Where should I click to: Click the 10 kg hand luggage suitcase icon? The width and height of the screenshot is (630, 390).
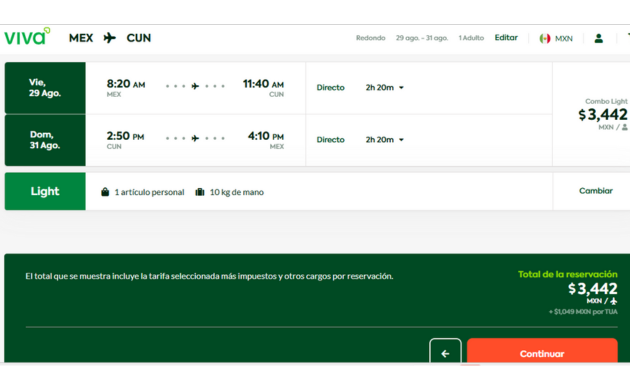pos(200,192)
